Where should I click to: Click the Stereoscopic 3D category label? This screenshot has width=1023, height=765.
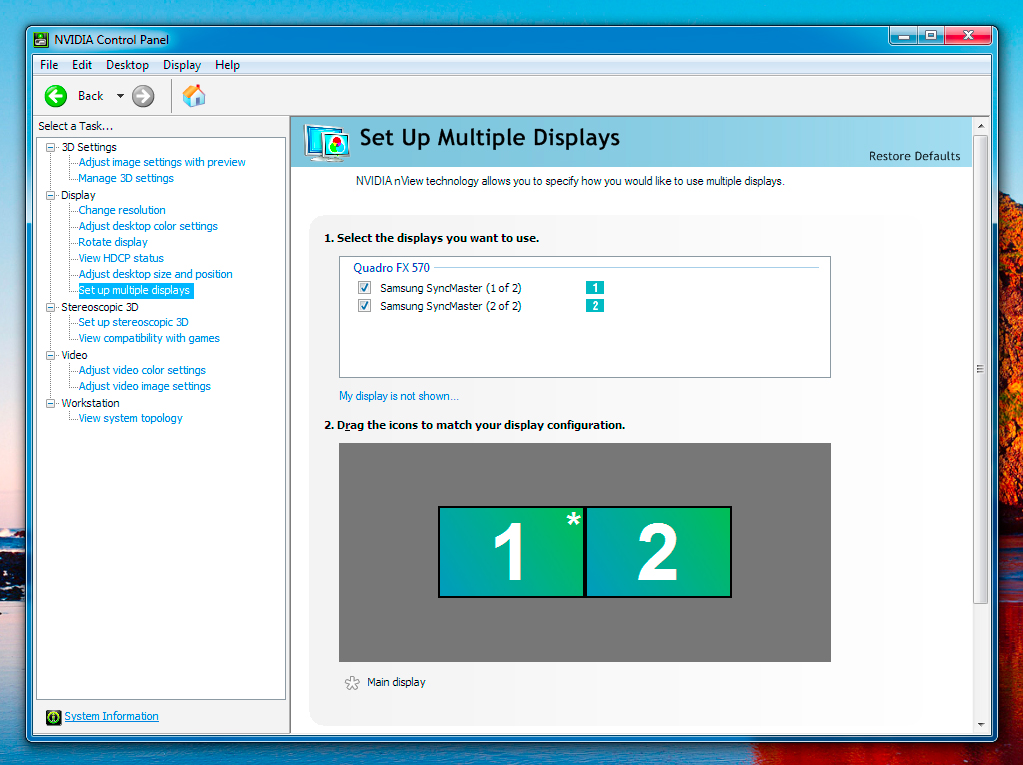[x=100, y=307]
